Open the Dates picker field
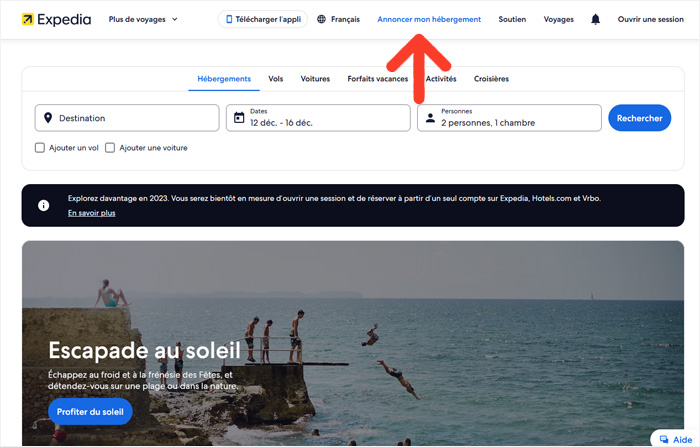The image size is (700, 447). click(x=318, y=118)
